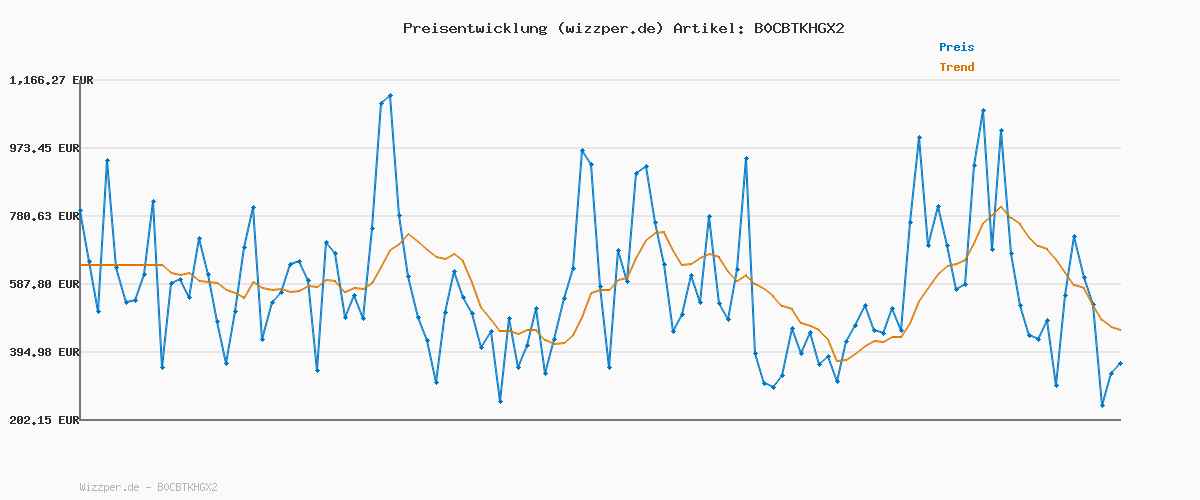
Task: Click the highest peak of the blue price line
Action: click(390, 95)
